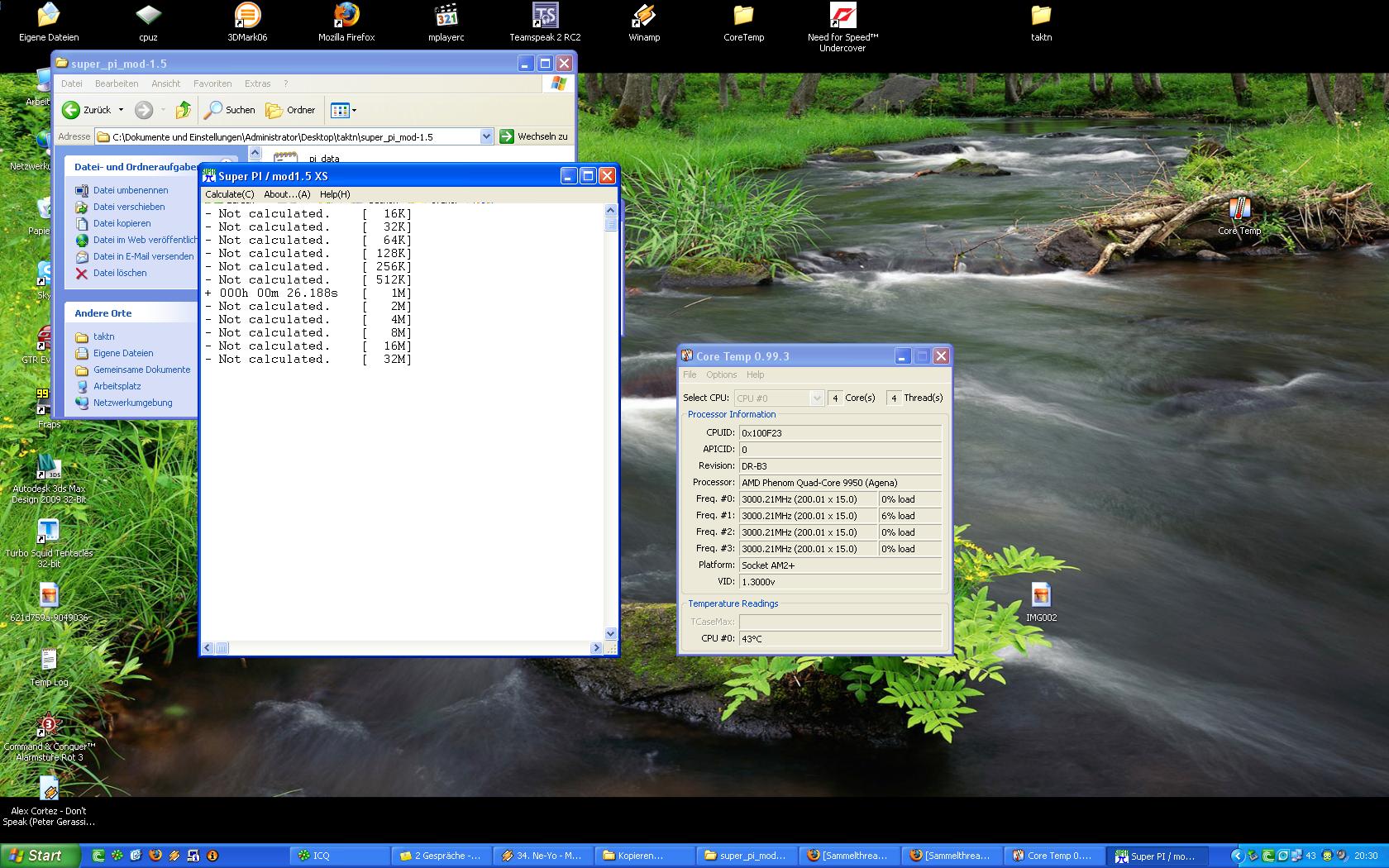The image size is (1389, 868).
Task: Click the orange info quick launch icon
Action: 212,856
